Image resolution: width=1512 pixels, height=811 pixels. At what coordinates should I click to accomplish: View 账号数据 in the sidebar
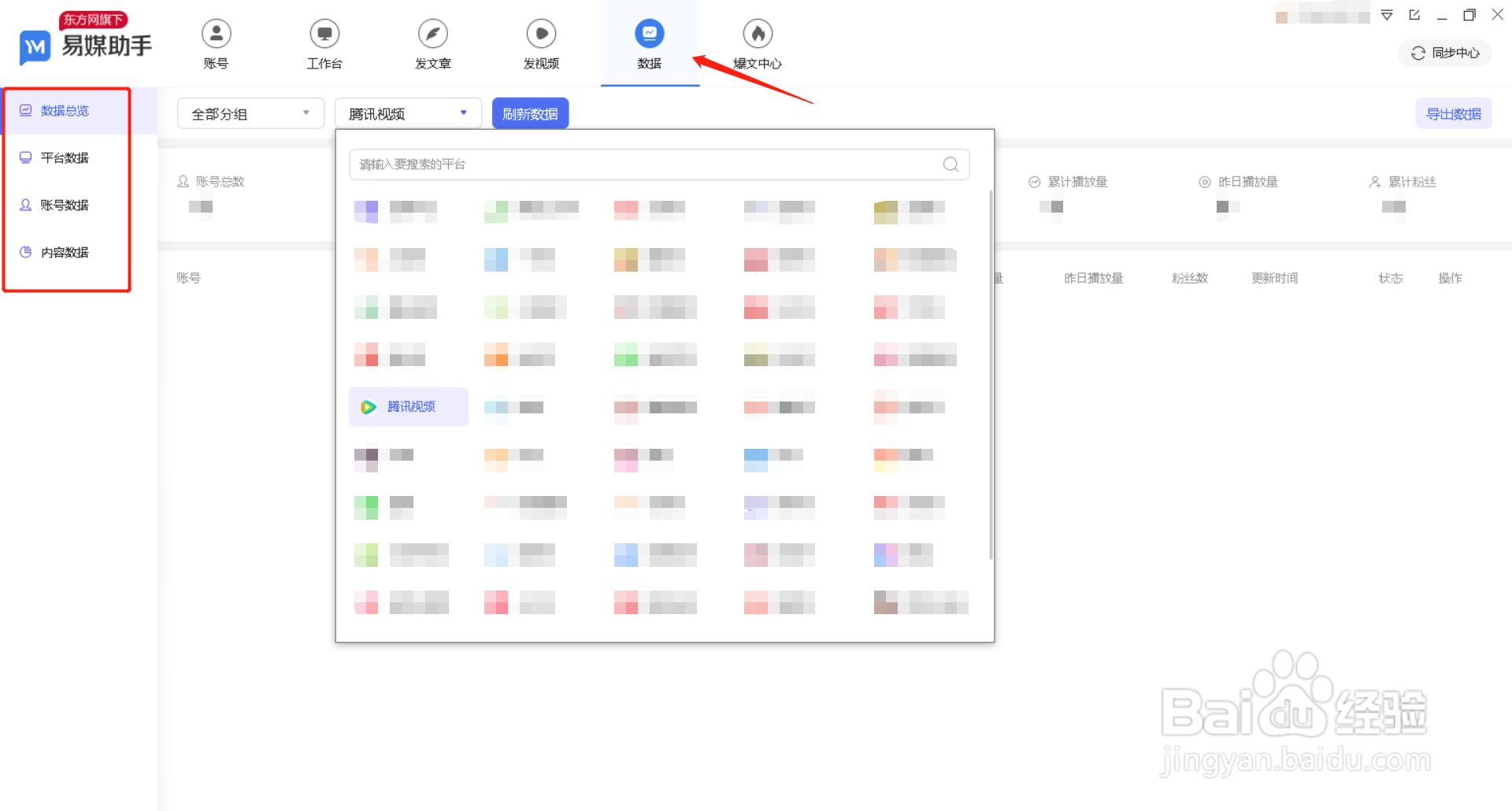tap(65, 205)
